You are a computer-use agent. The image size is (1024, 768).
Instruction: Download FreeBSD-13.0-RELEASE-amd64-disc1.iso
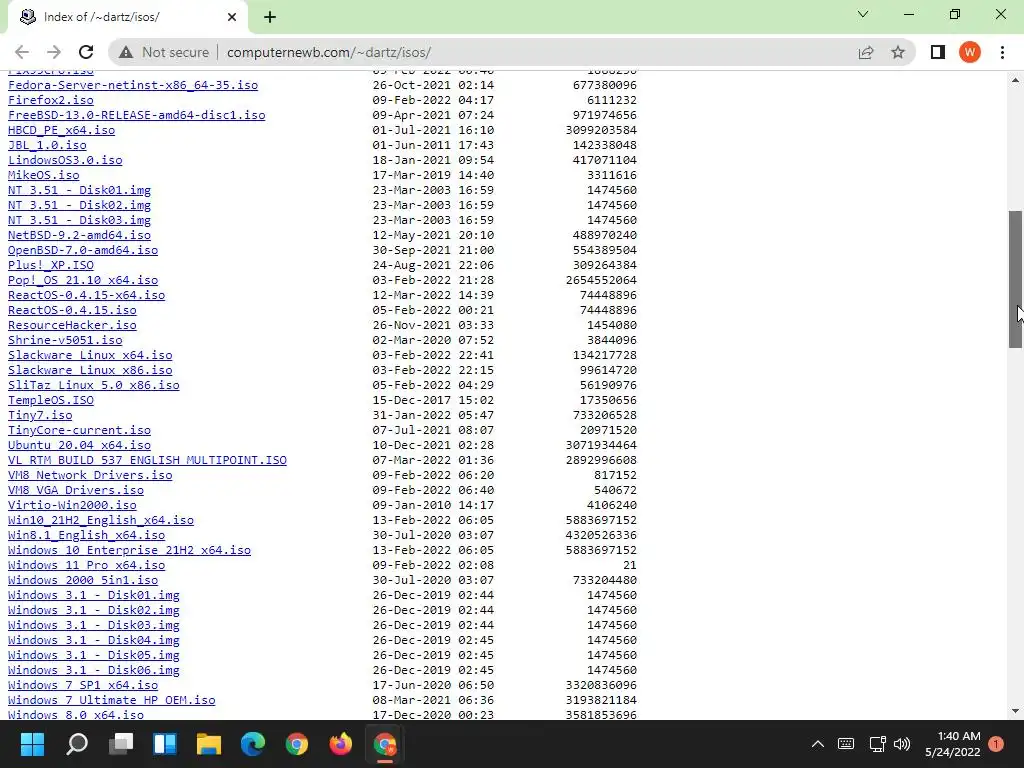(x=136, y=115)
